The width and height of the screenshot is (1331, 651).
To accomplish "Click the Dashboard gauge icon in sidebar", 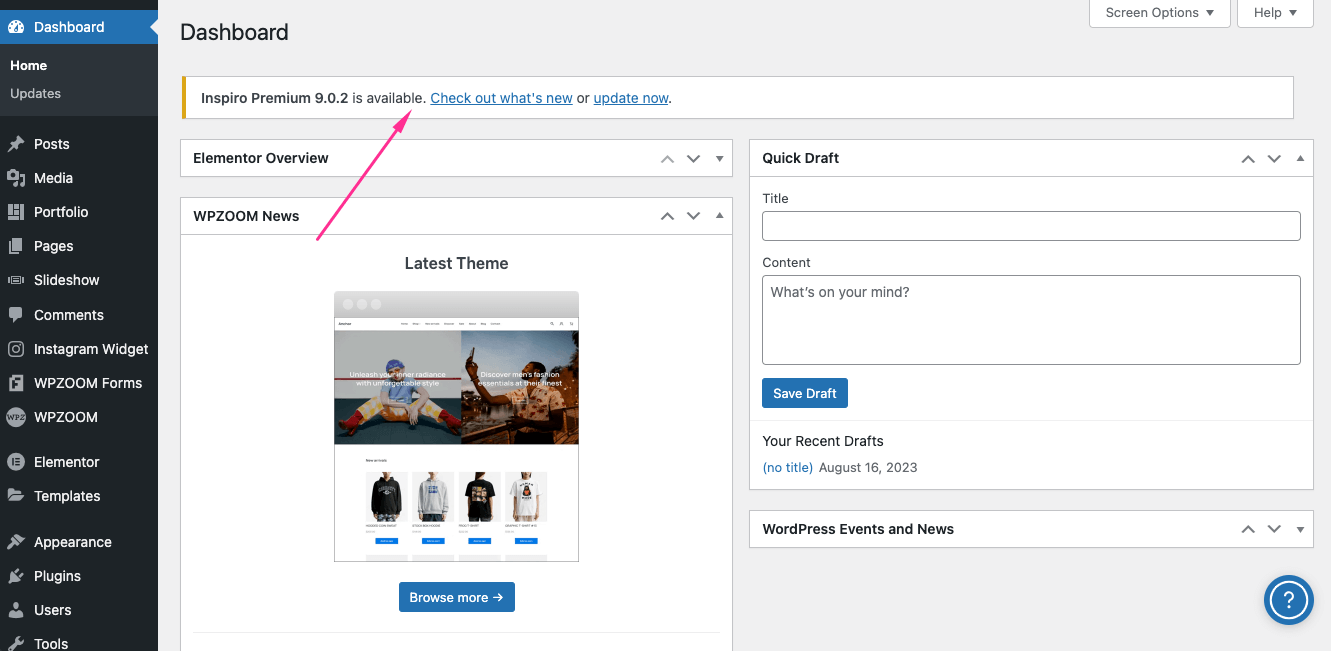I will point(16,27).
